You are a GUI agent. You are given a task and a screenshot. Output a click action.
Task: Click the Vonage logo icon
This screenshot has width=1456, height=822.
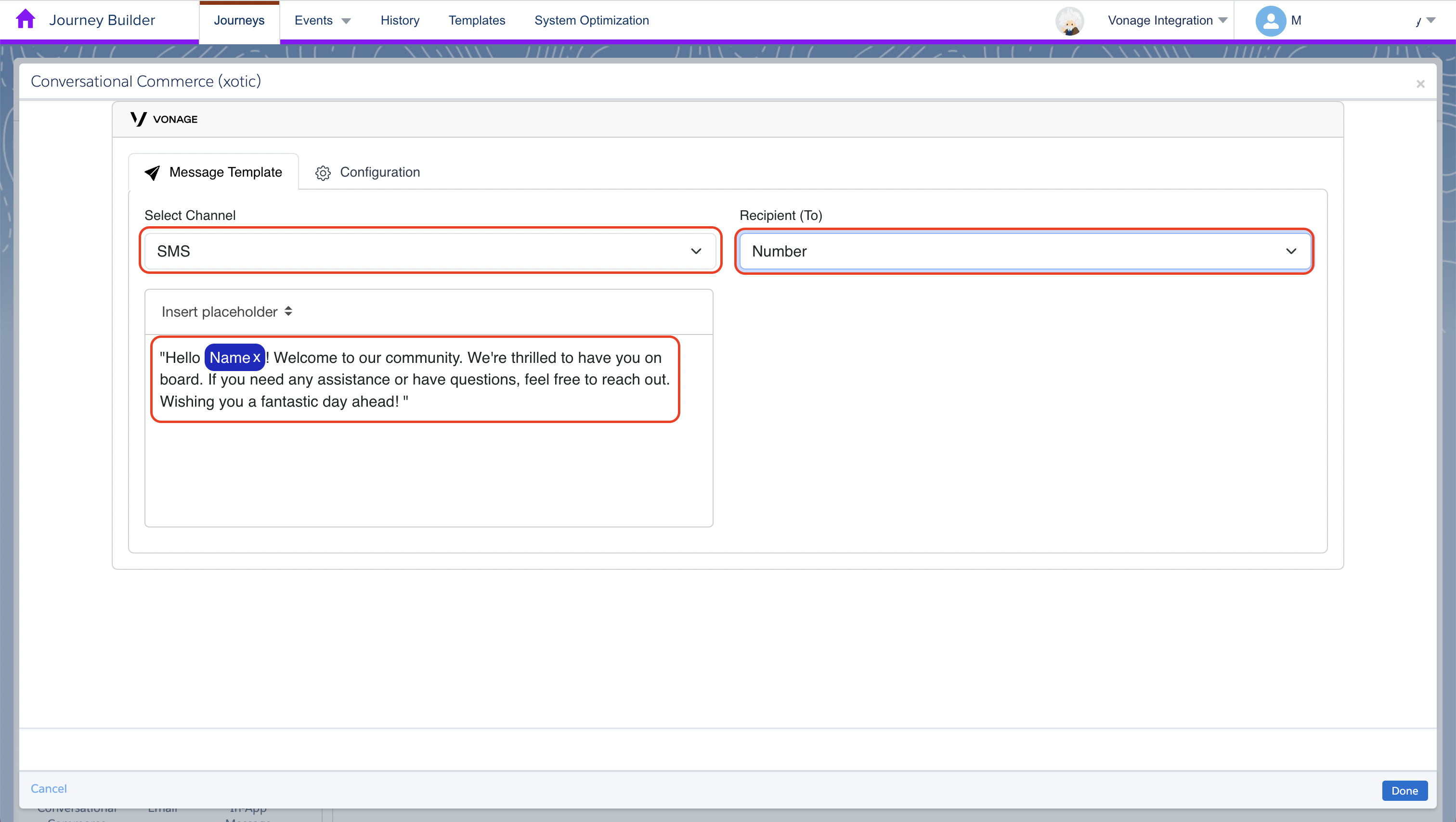tap(139, 119)
